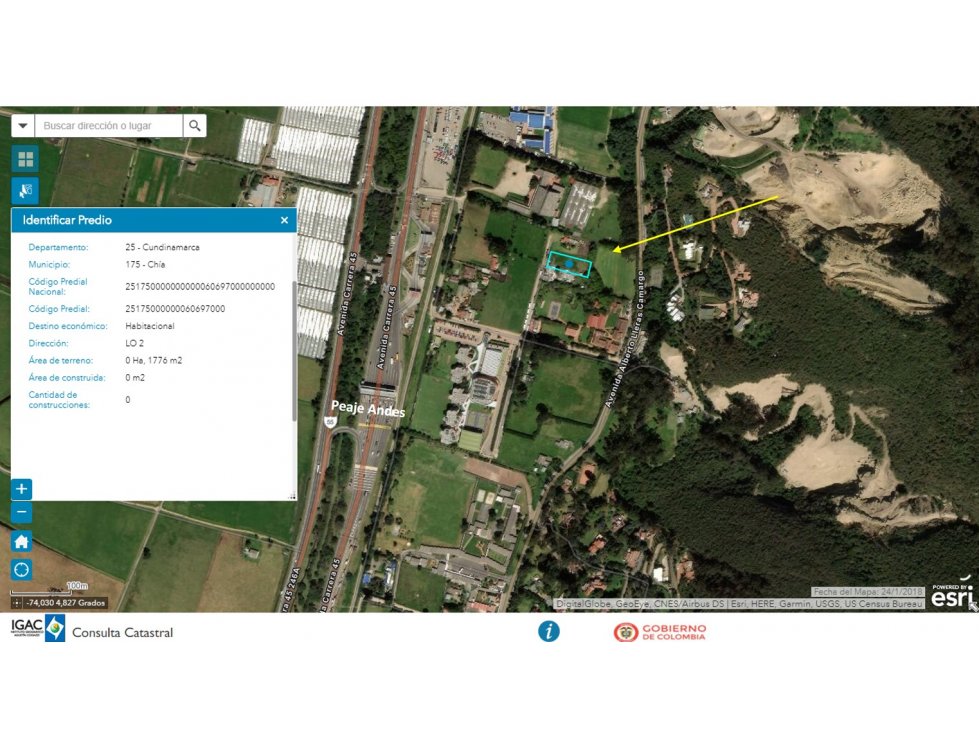
Task: Click the magnifying glass search button
Action: point(195,125)
